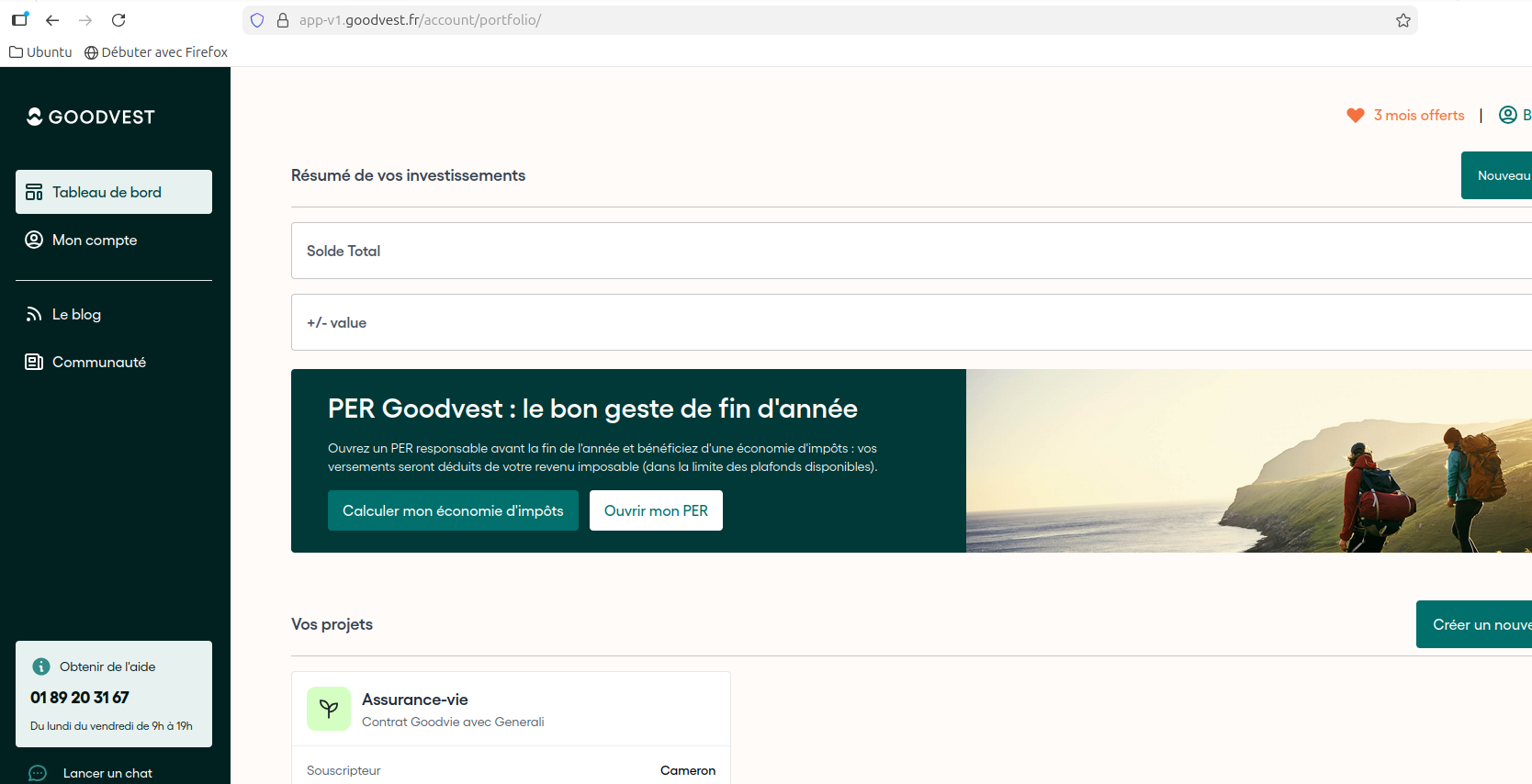Viewport: 1532px width, 784px height.
Task: Click Calculer mon économie d'impôts button
Action: point(453,510)
